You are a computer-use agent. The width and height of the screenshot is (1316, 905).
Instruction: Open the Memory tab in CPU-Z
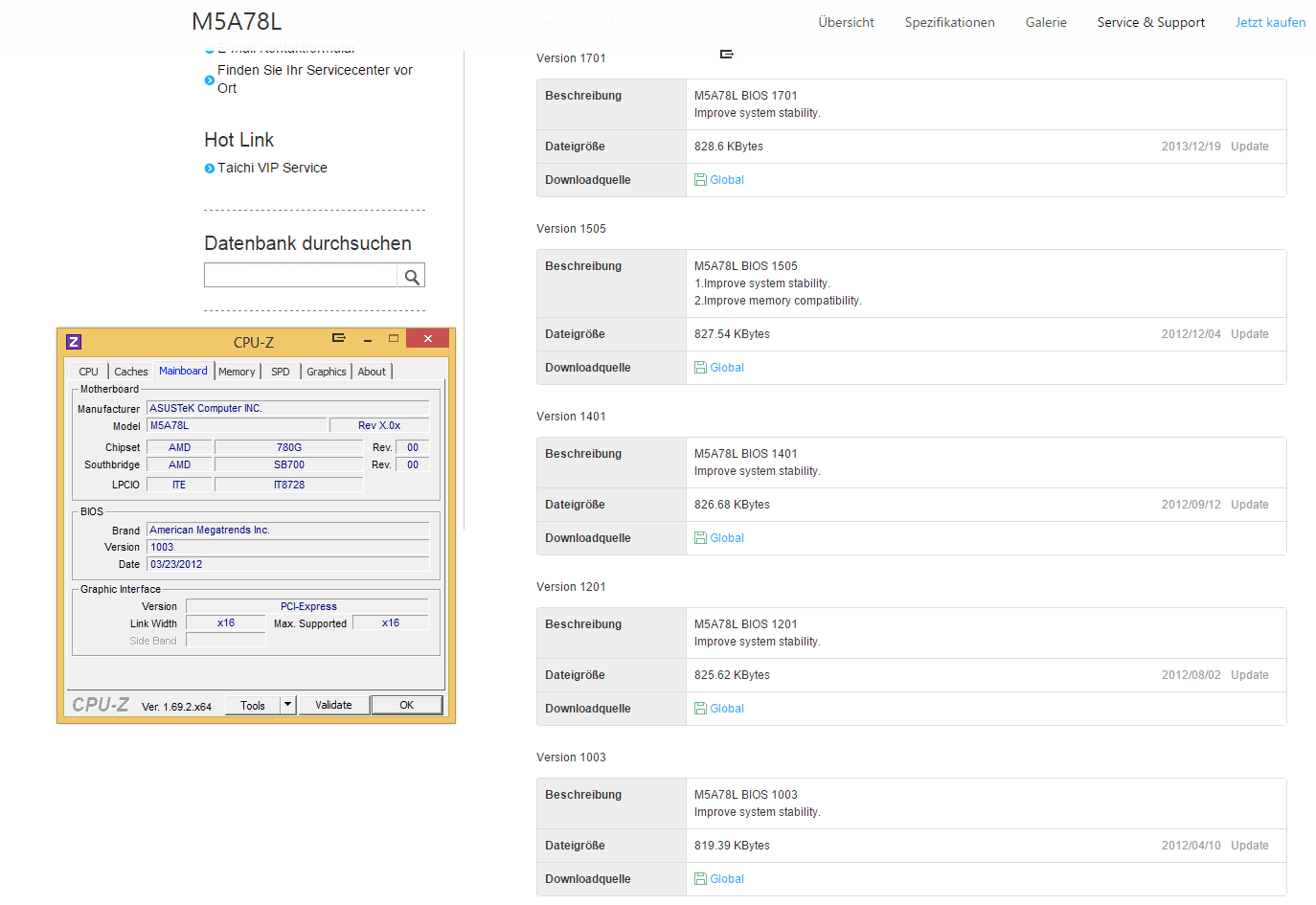click(x=237, y=372)
